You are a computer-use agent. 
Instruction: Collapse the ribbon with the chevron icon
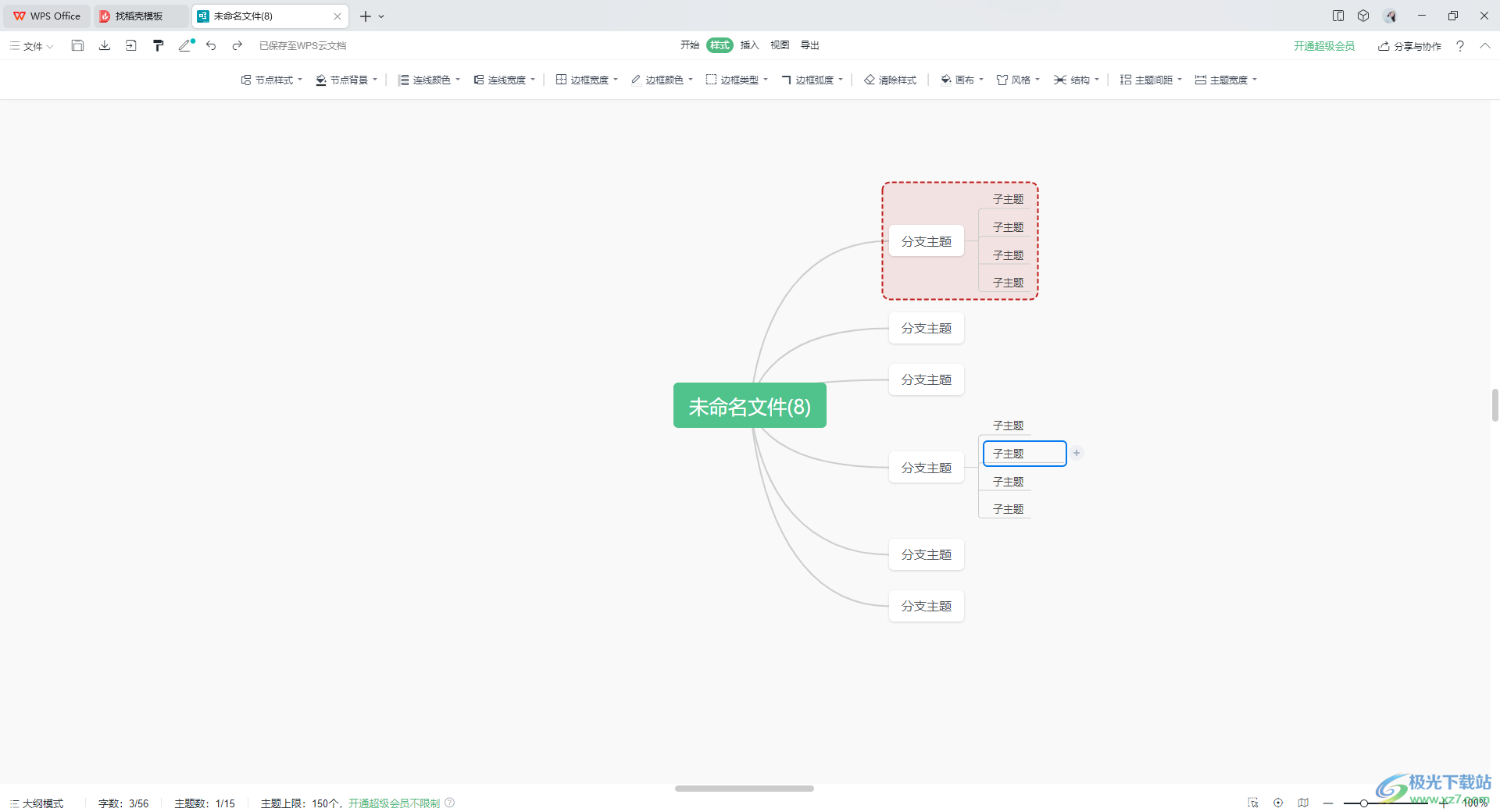point(1484,46)
